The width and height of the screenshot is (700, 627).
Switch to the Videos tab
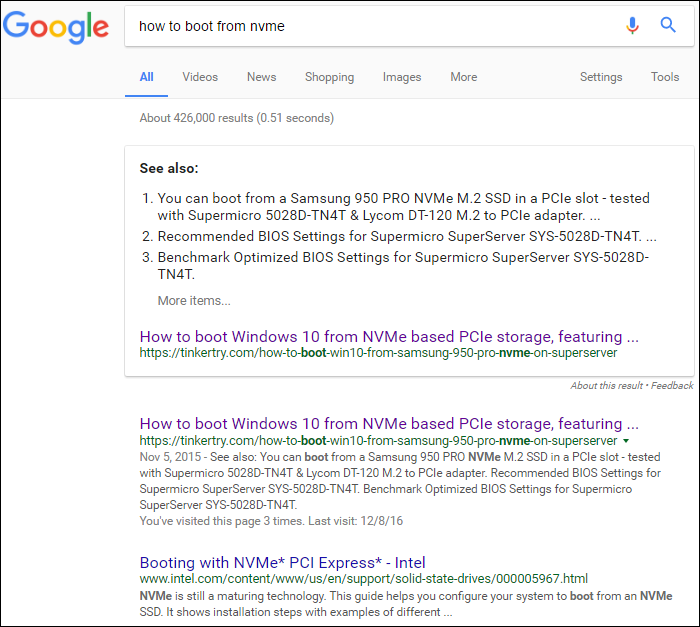[x=200, y=77]
